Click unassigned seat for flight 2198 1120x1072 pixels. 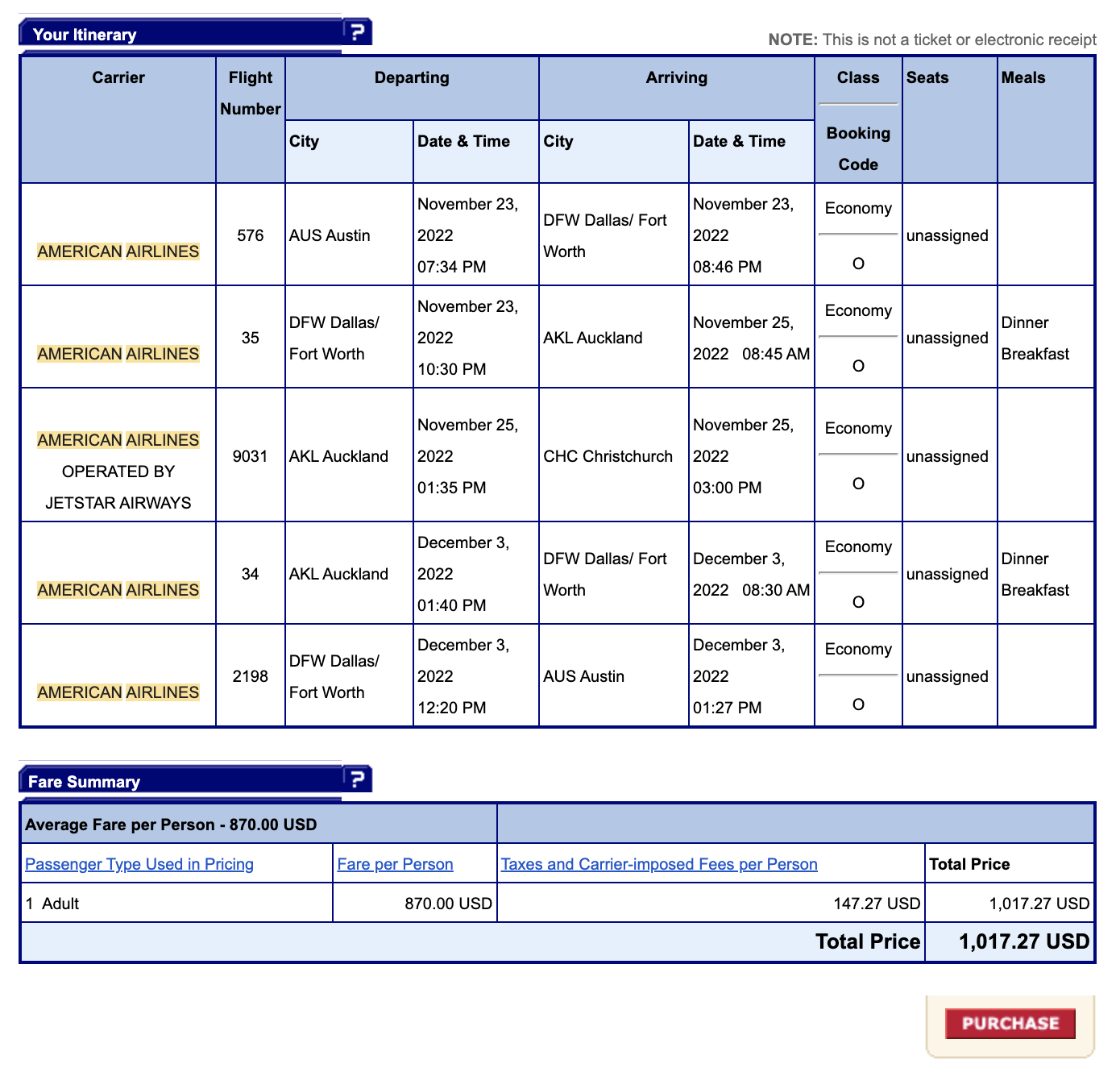coord(948,676)
